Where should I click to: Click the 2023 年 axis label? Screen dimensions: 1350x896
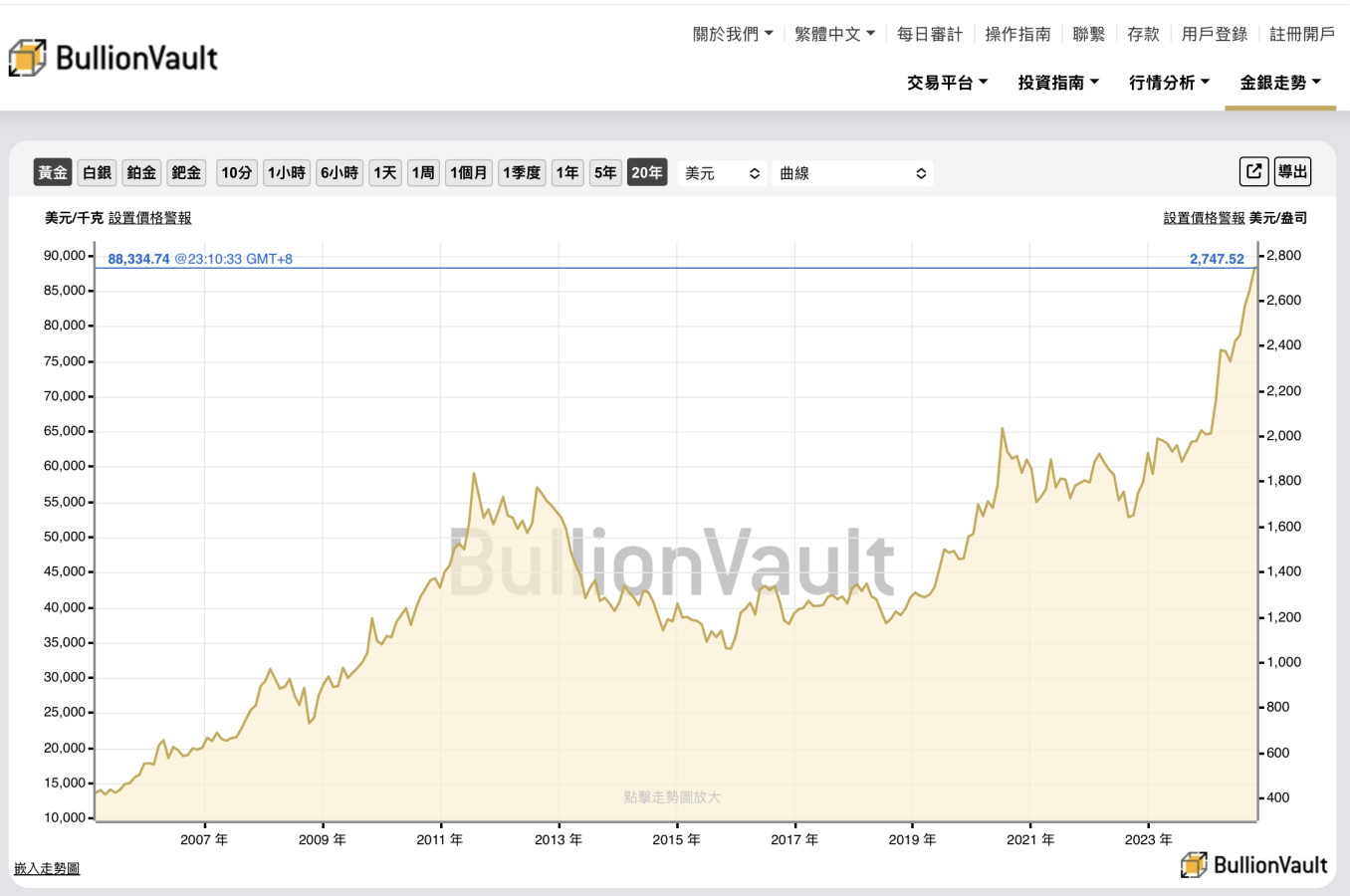[x=1149, y=839]
